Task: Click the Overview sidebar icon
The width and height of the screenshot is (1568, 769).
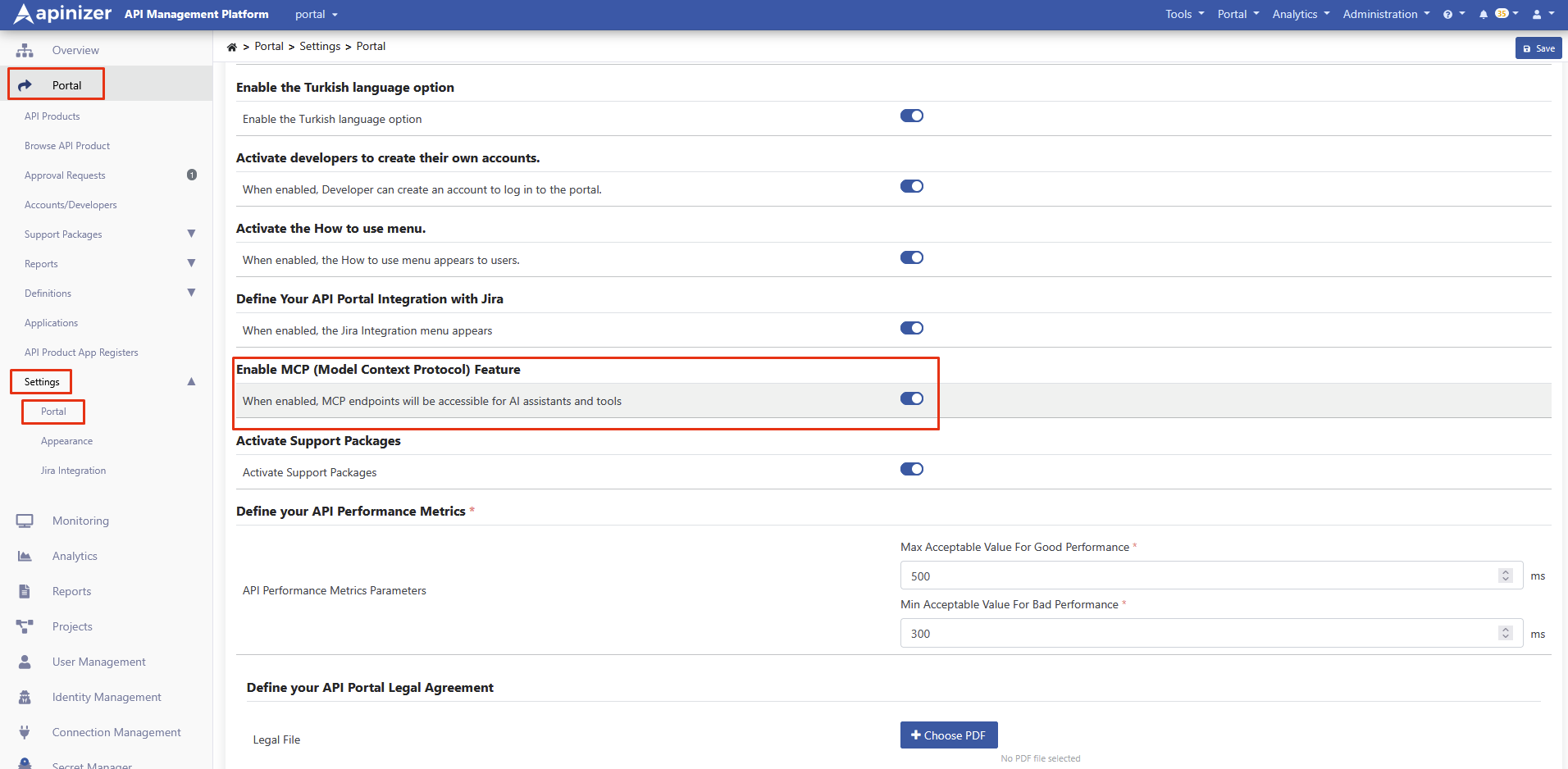Action: pyautogui.click(x=25, y=51)
